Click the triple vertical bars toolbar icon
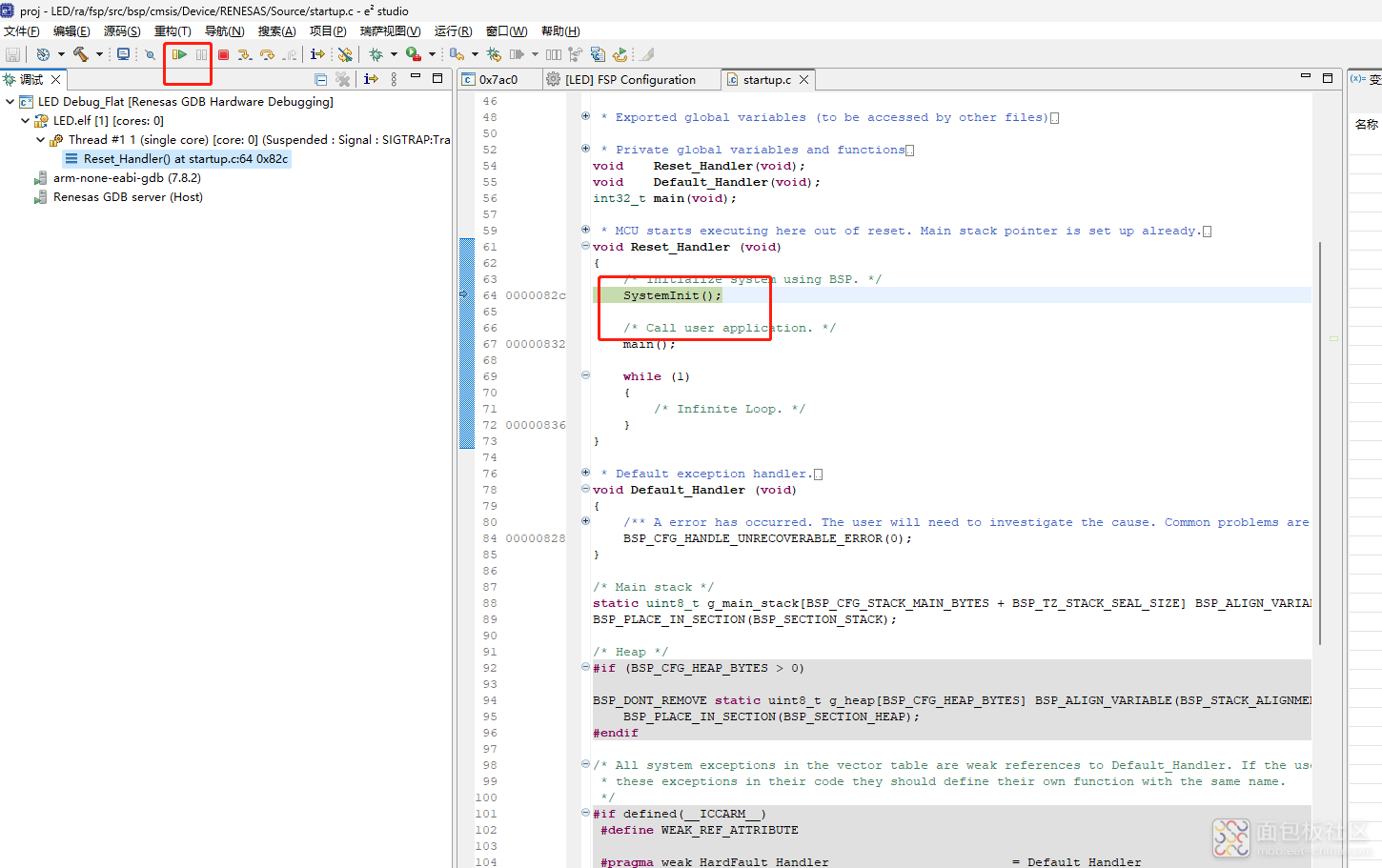This screenshot has width=1382, height=868. (x=553, y=54)
